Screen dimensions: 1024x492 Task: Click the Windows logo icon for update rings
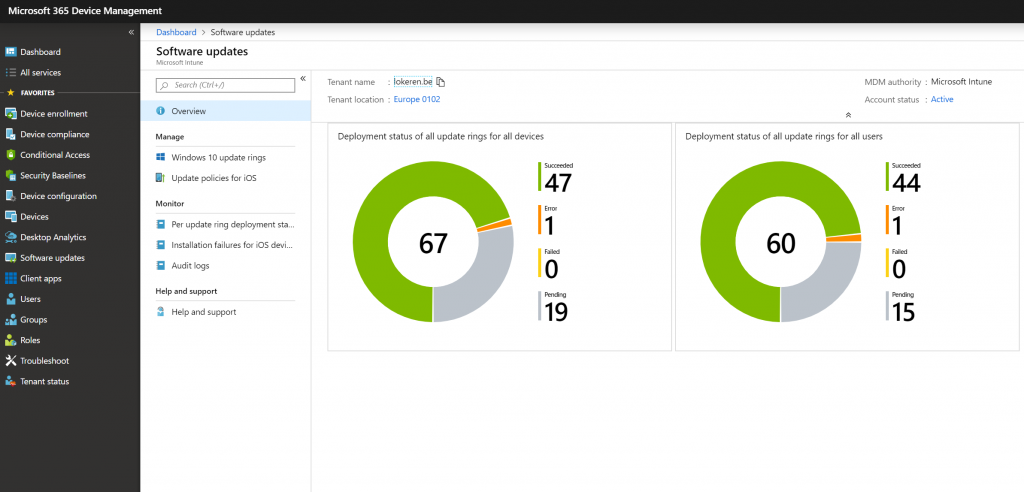[160, 157]
